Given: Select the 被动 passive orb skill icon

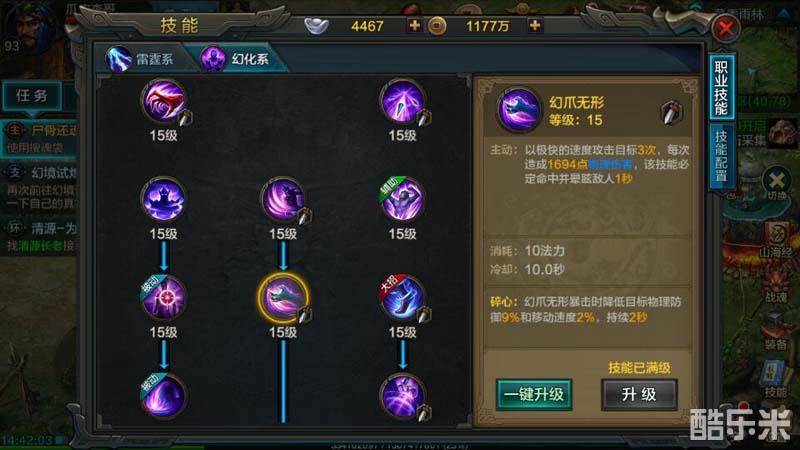Looking at the screenshot, I should tap(163, 298).
